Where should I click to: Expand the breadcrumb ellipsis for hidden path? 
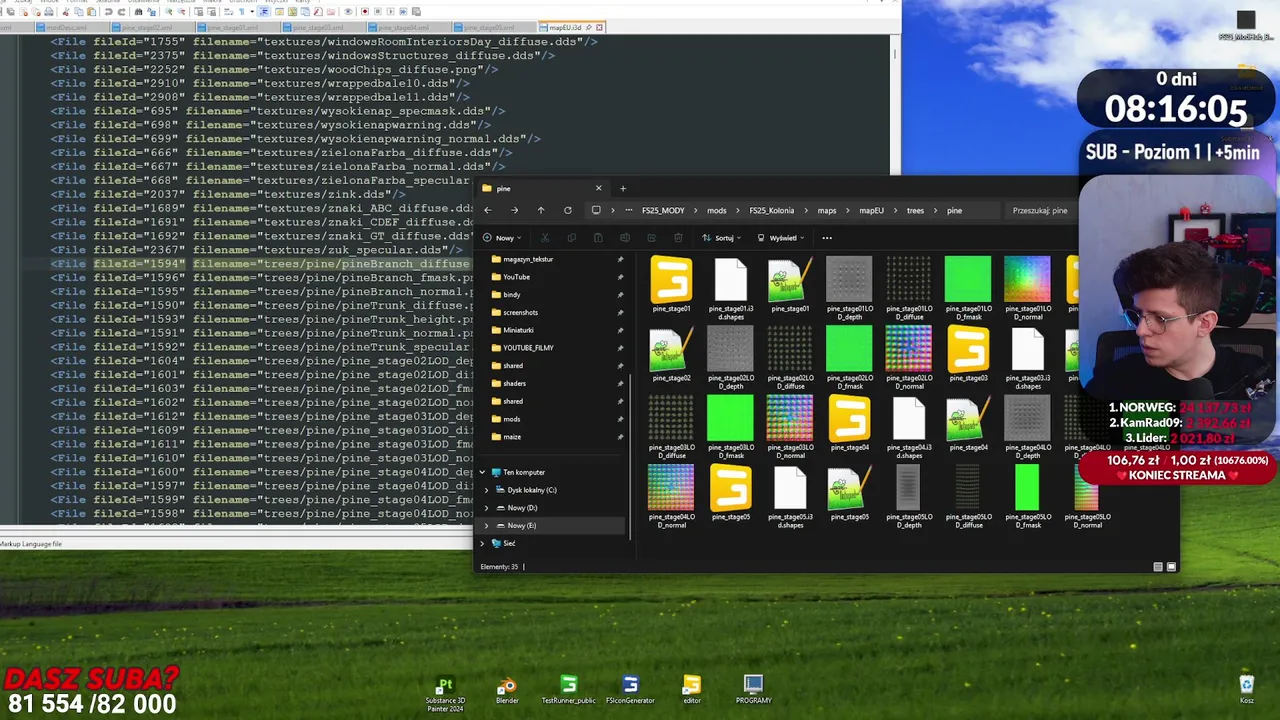click(628, 210)
